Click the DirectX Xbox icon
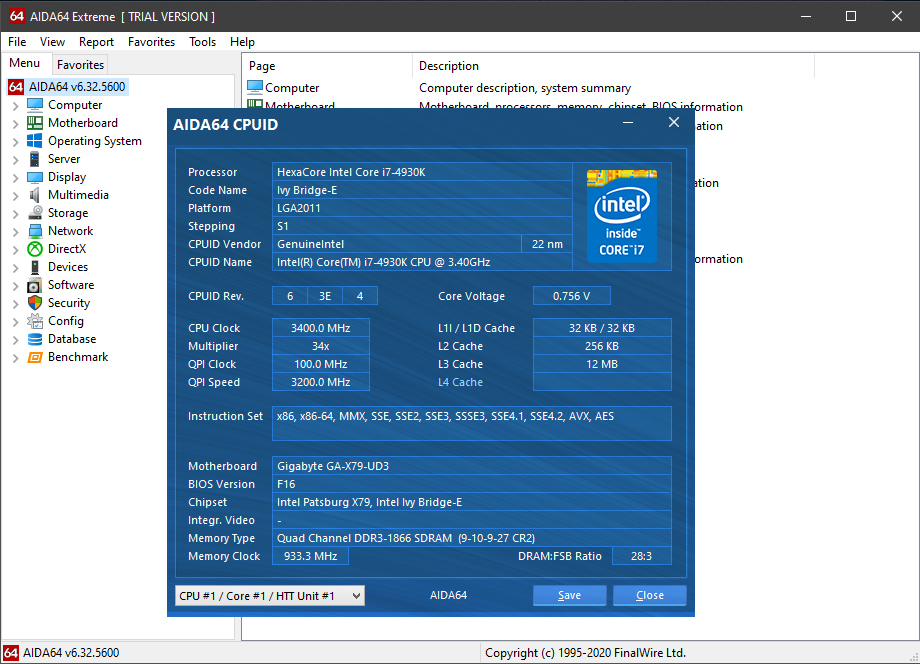The image size is (920, 664). [x=35, y=249]
